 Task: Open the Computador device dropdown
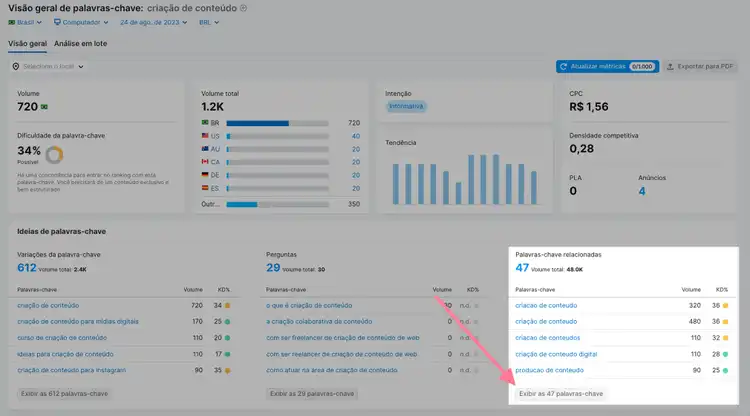81,22
